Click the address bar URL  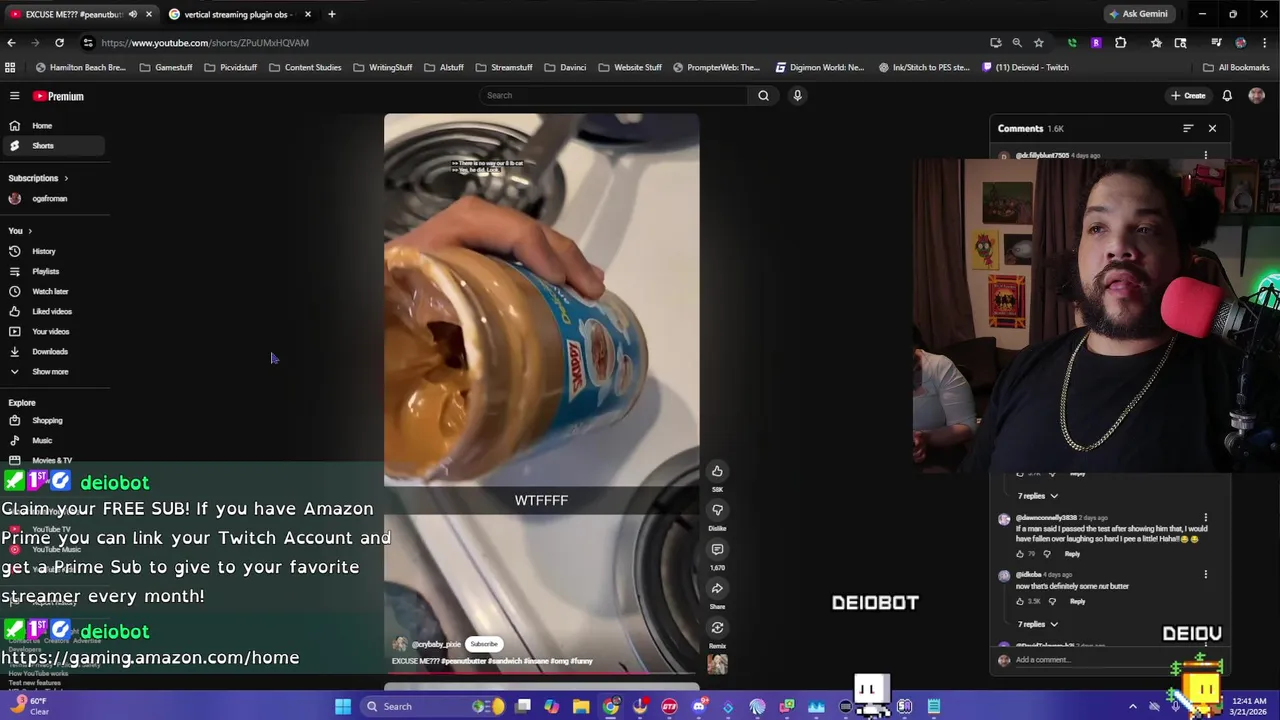pos(205,43)
